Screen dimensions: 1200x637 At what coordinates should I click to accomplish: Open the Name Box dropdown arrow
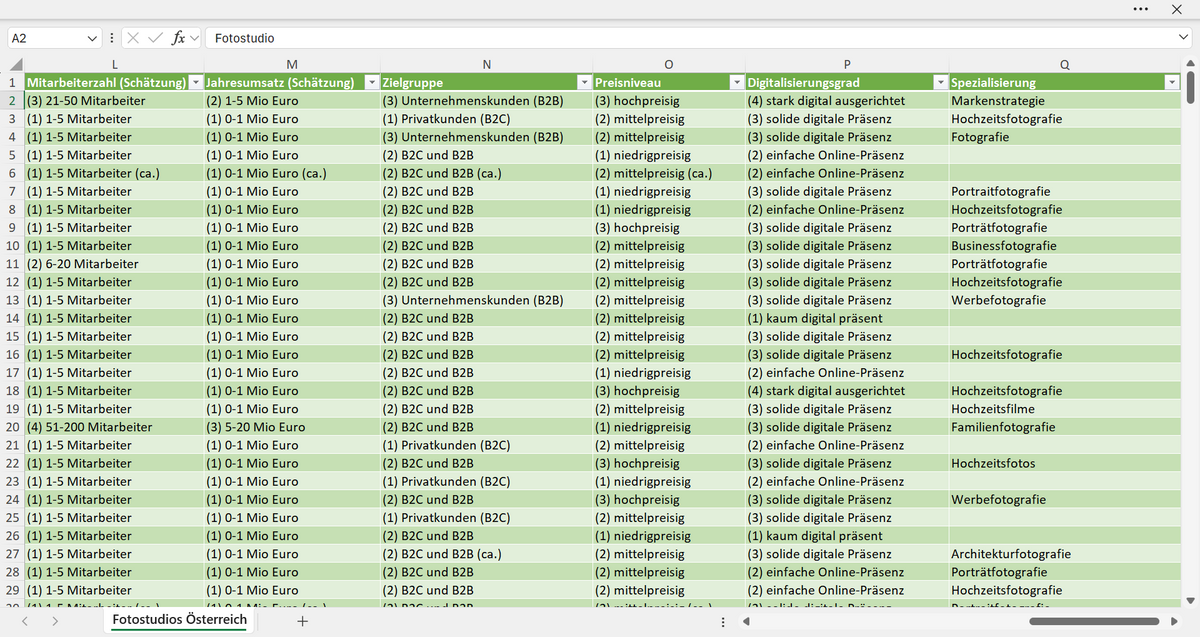(93, 38)
